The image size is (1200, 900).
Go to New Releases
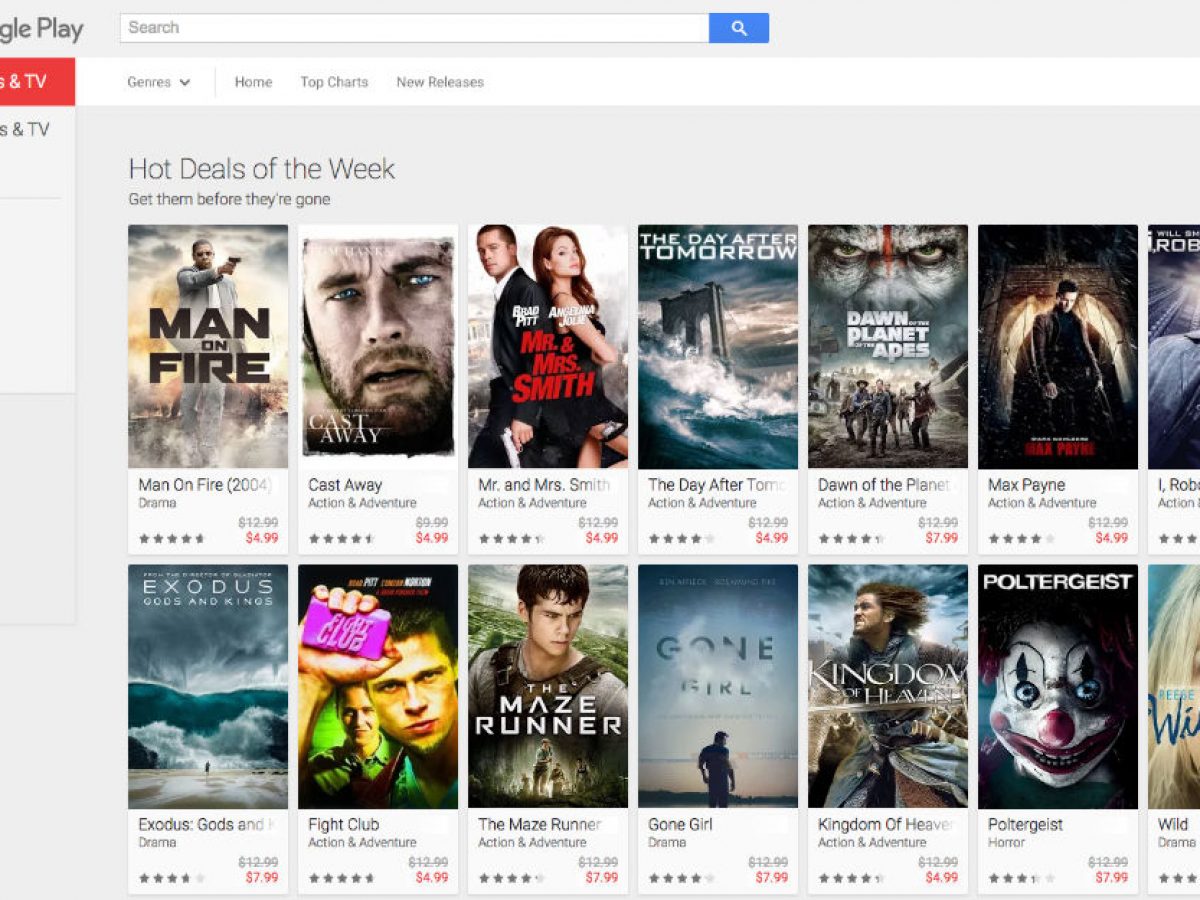click(x=440, y=82)
